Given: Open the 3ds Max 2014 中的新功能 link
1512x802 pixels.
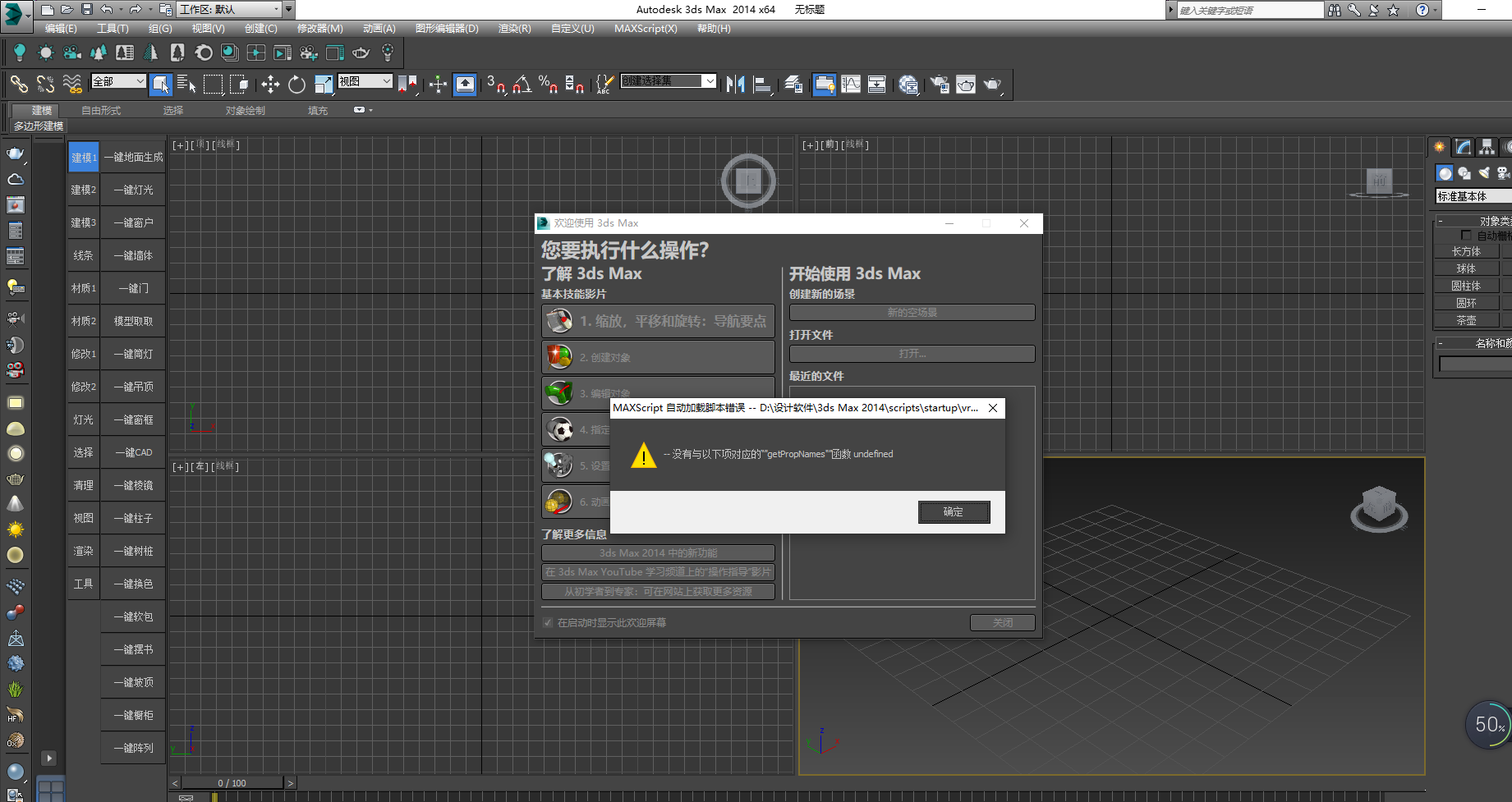Looking at the screenshot, I should coord(658,553).
